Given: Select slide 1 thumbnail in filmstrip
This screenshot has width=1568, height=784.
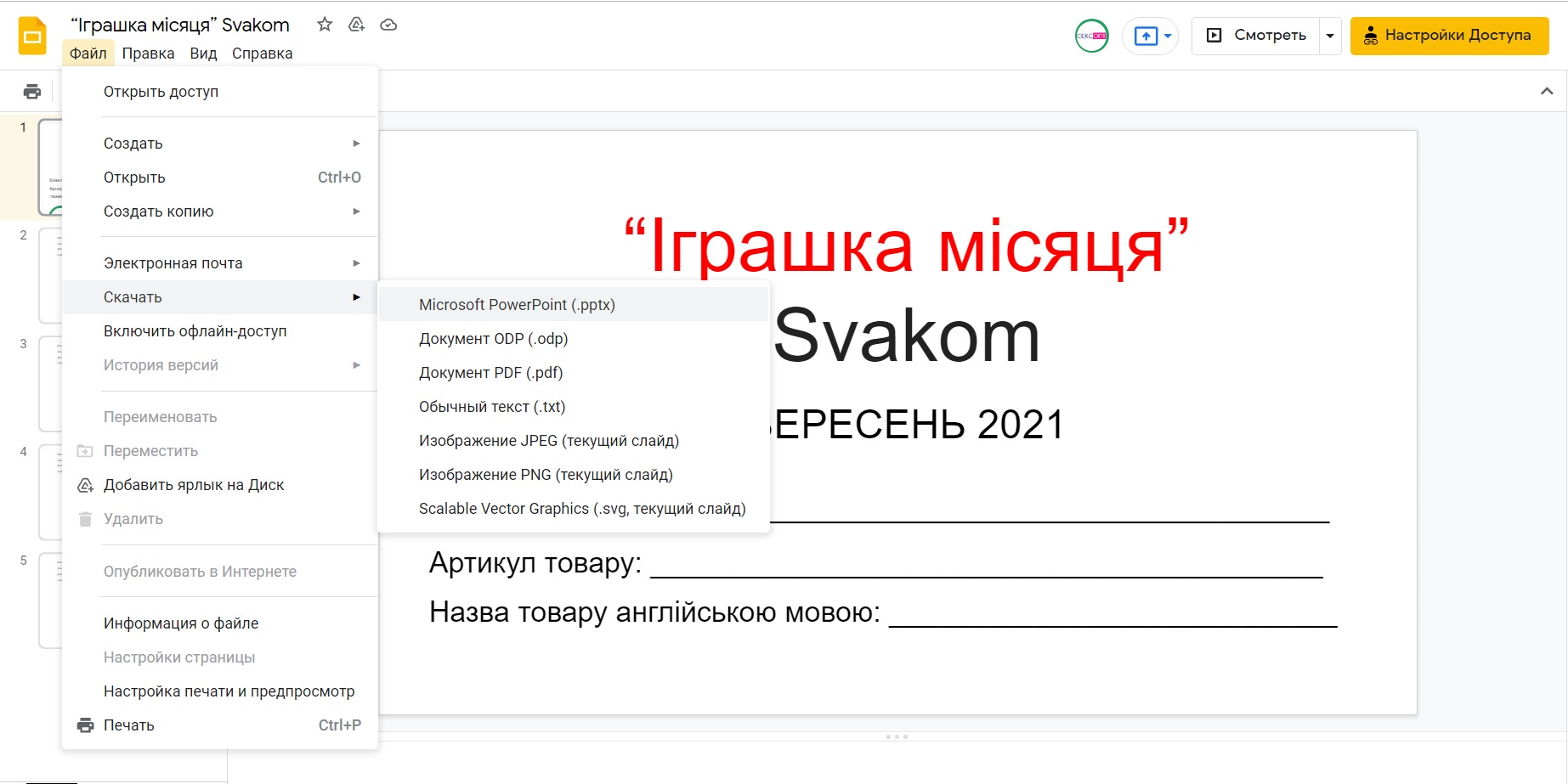Looking at the screenshot, I should [x=50, y=167].
